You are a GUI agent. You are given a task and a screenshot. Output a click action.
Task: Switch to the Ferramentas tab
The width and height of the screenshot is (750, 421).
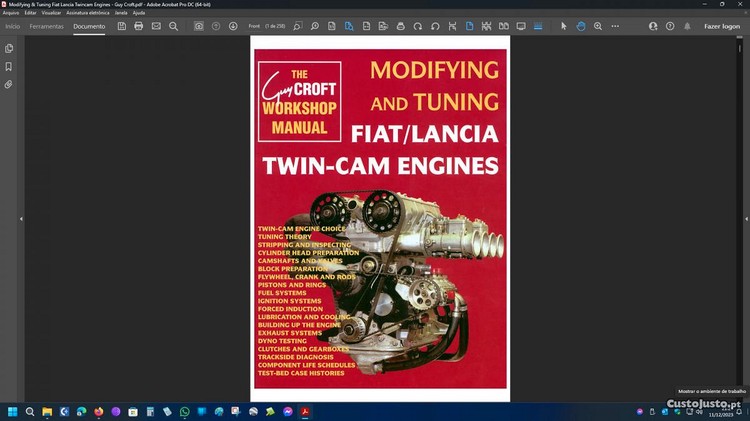tap(47, 26)
